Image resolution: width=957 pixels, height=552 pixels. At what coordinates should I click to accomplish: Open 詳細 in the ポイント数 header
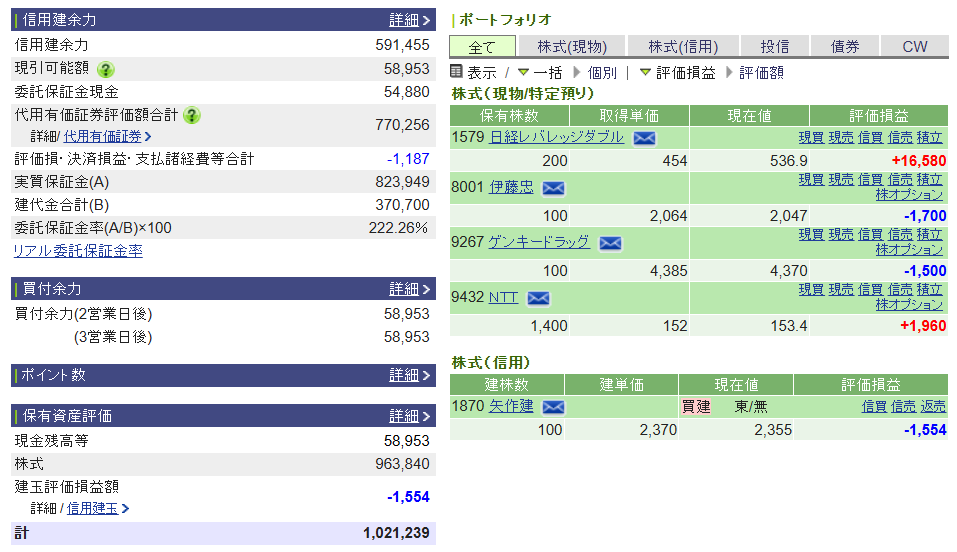(x=410, y=375)
